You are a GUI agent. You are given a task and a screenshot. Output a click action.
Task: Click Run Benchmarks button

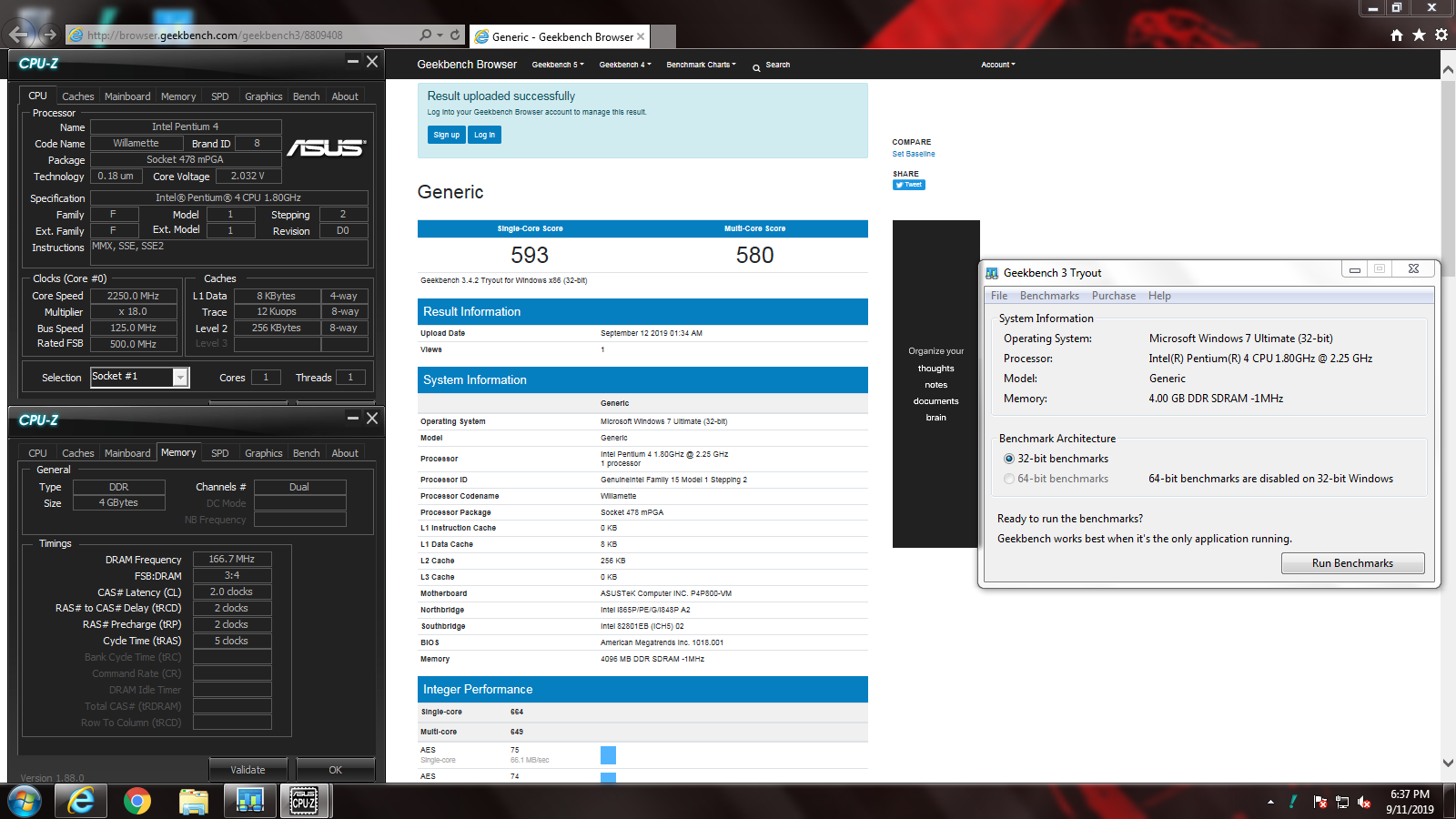pyautogui.click(x=1352, y=563)
